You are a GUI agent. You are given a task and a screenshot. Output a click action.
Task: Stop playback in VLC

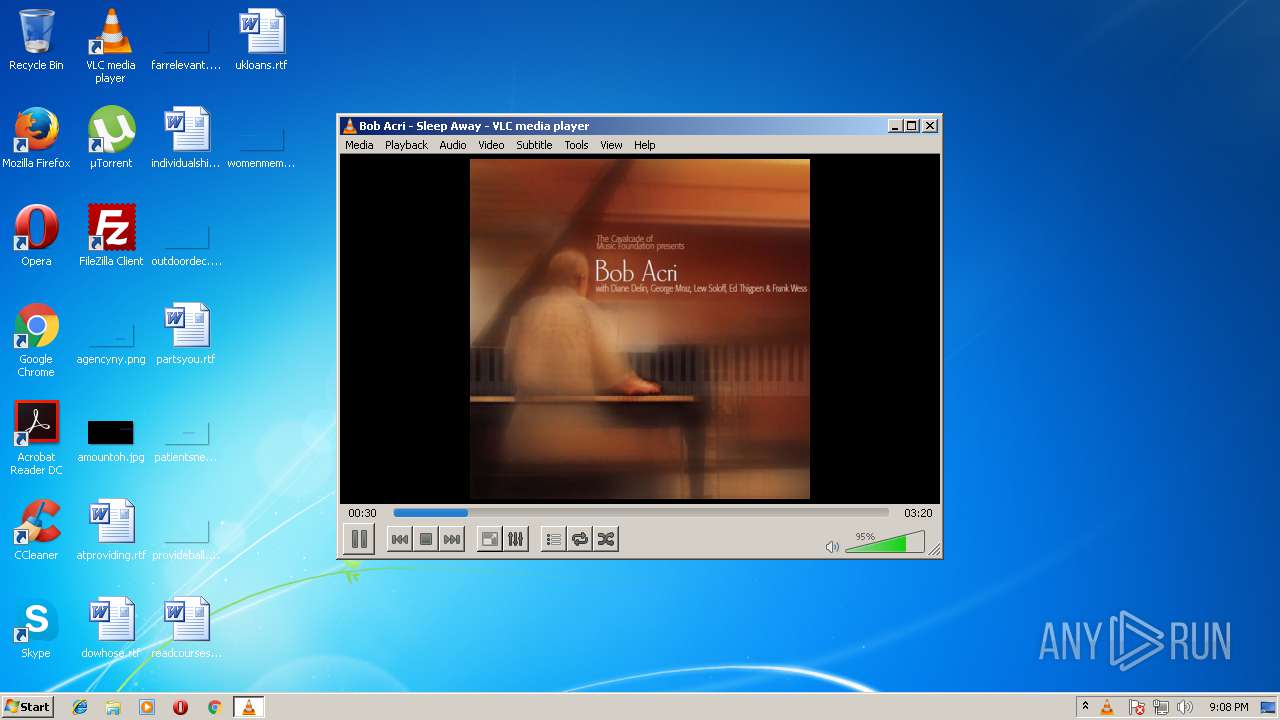pos(426,539)
